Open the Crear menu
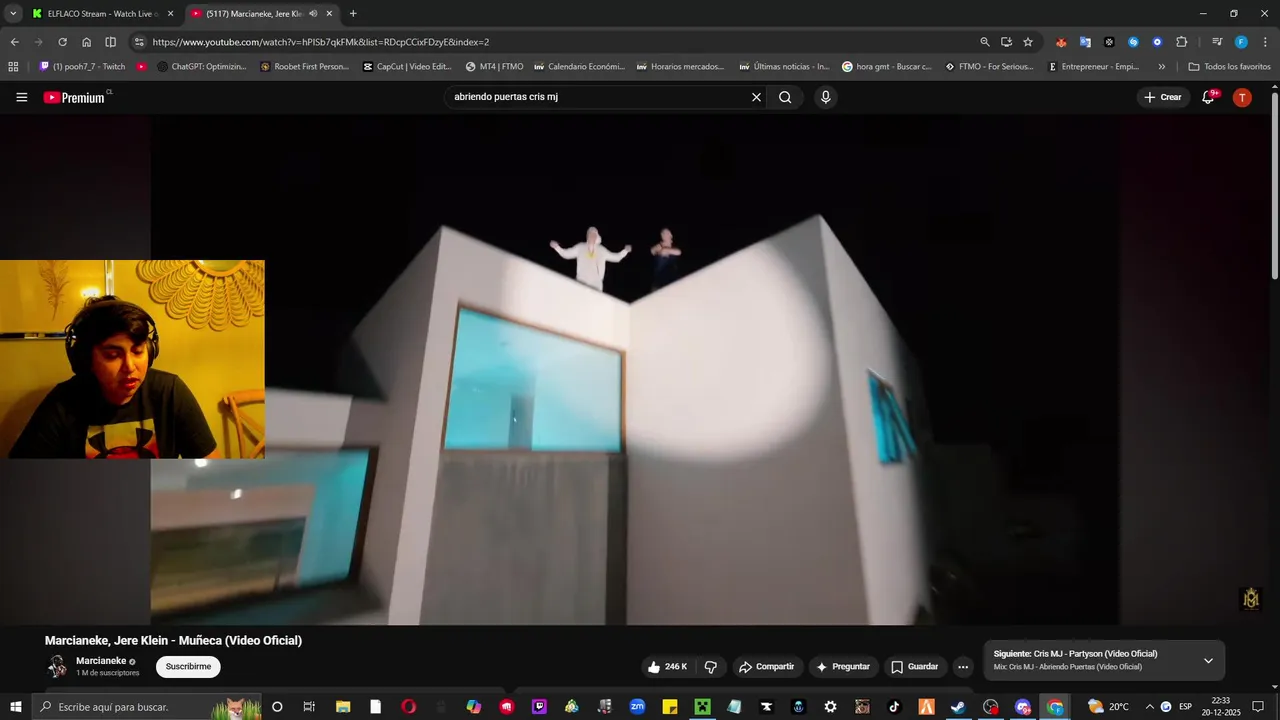Viewport: 1280px width, 720px height. coord(1163,97)
